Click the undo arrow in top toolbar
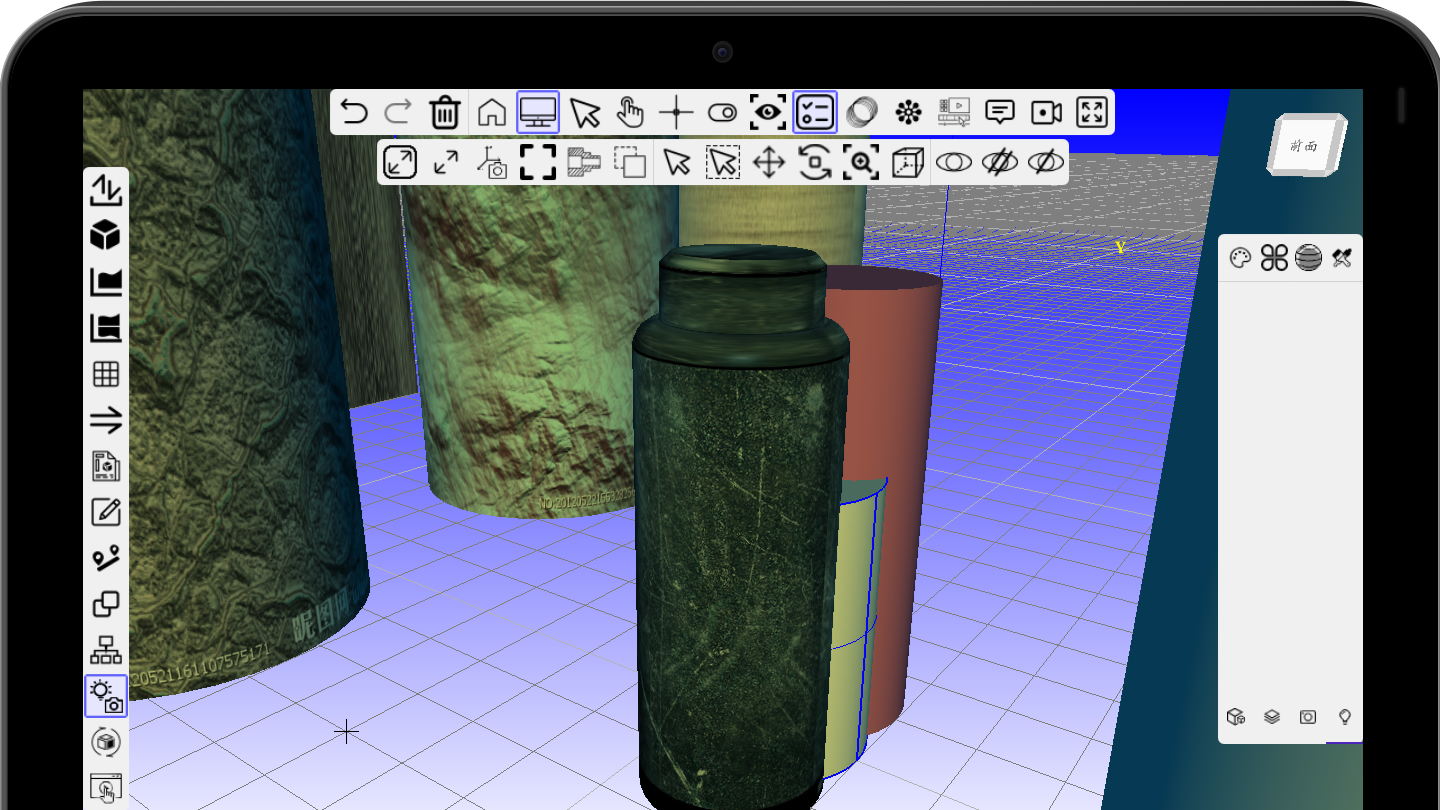The image size is (1440, 810). [x=354, y=112]
